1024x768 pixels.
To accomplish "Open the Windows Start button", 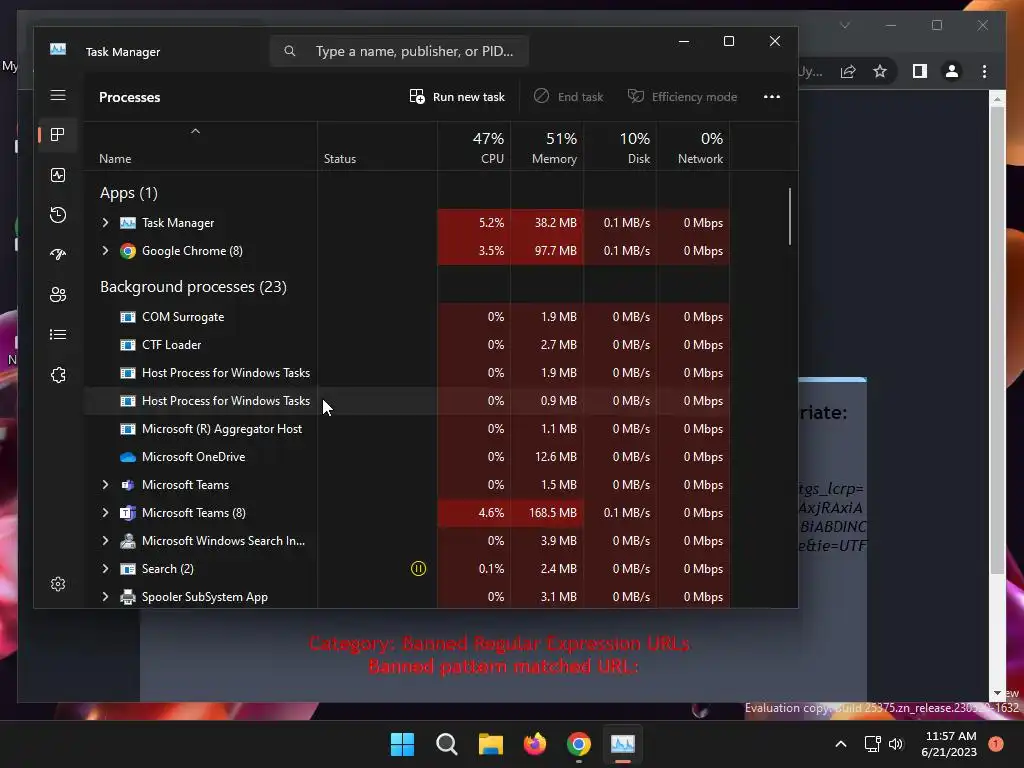I will (402, 744).
